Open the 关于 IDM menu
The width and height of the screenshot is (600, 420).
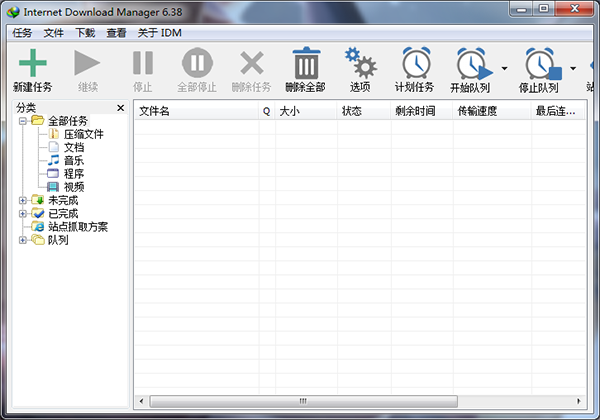tap(160, 33)
